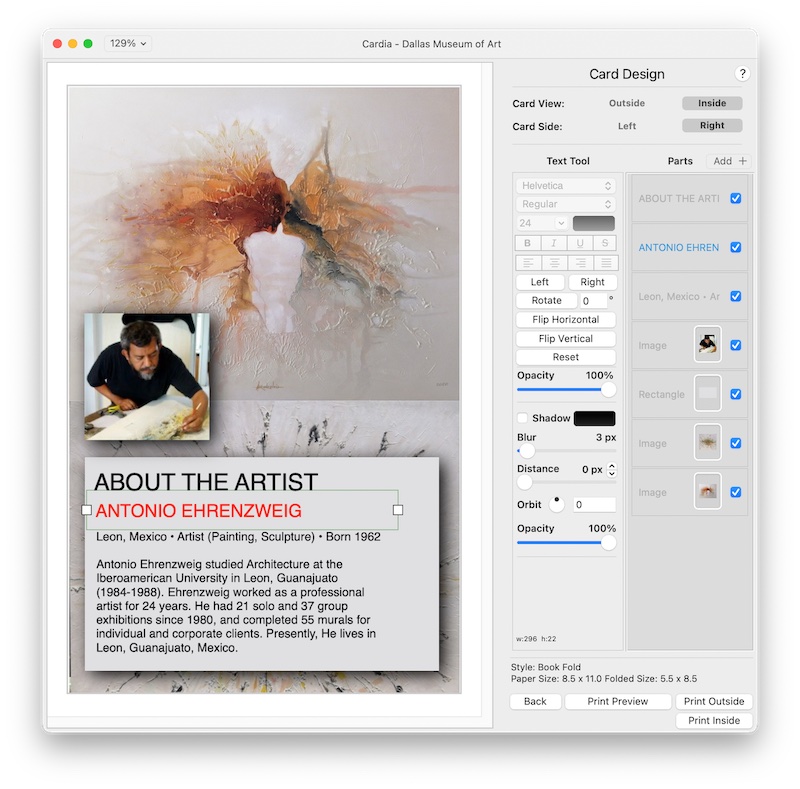Click the biography paragraph on card

236,606
